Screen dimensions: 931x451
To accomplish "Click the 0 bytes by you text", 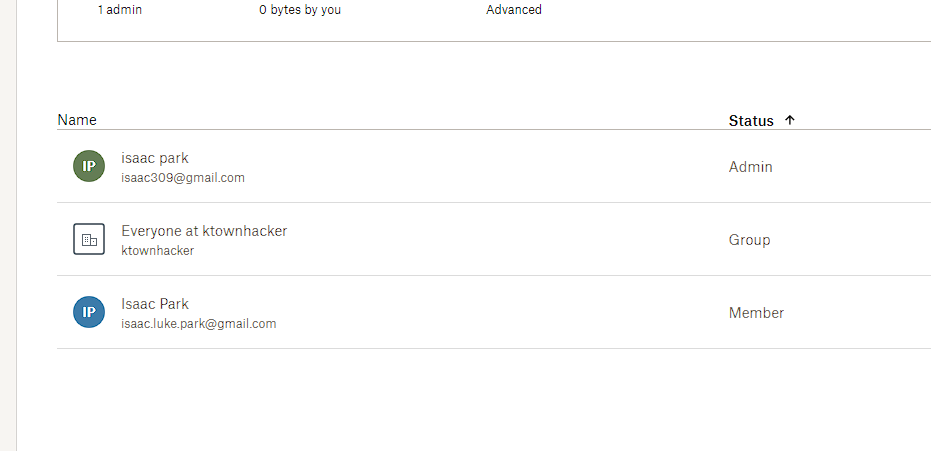I will coord(300,9).
